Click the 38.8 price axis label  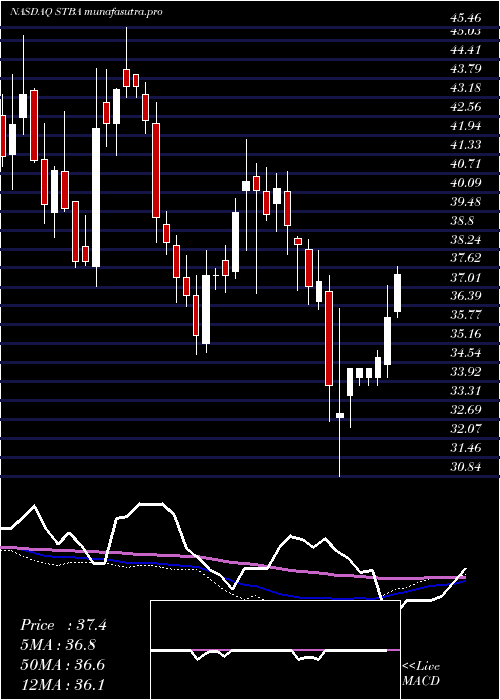[x=462, y=221]
